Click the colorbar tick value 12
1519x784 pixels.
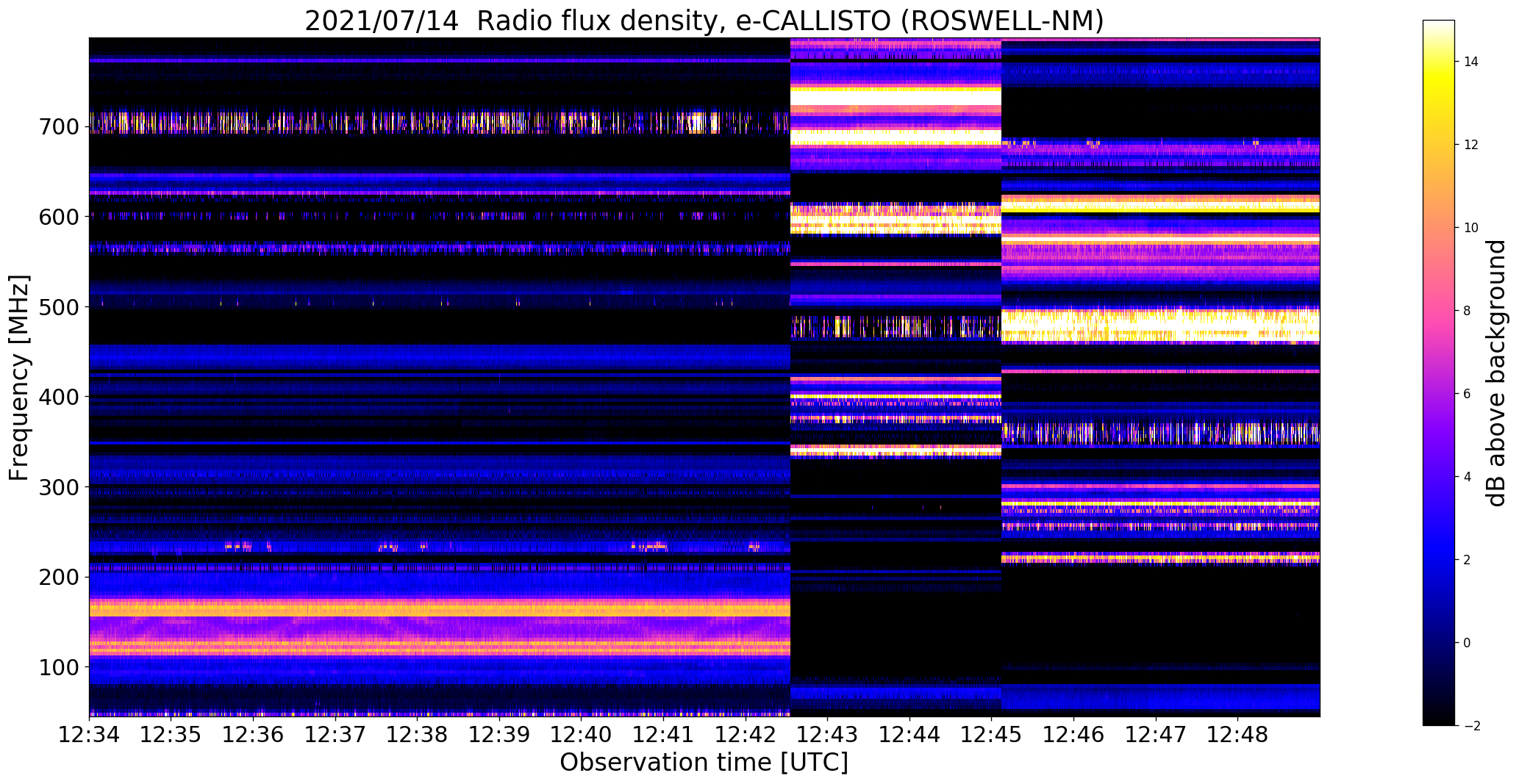pyautogui.click(x=1471, y=145)
